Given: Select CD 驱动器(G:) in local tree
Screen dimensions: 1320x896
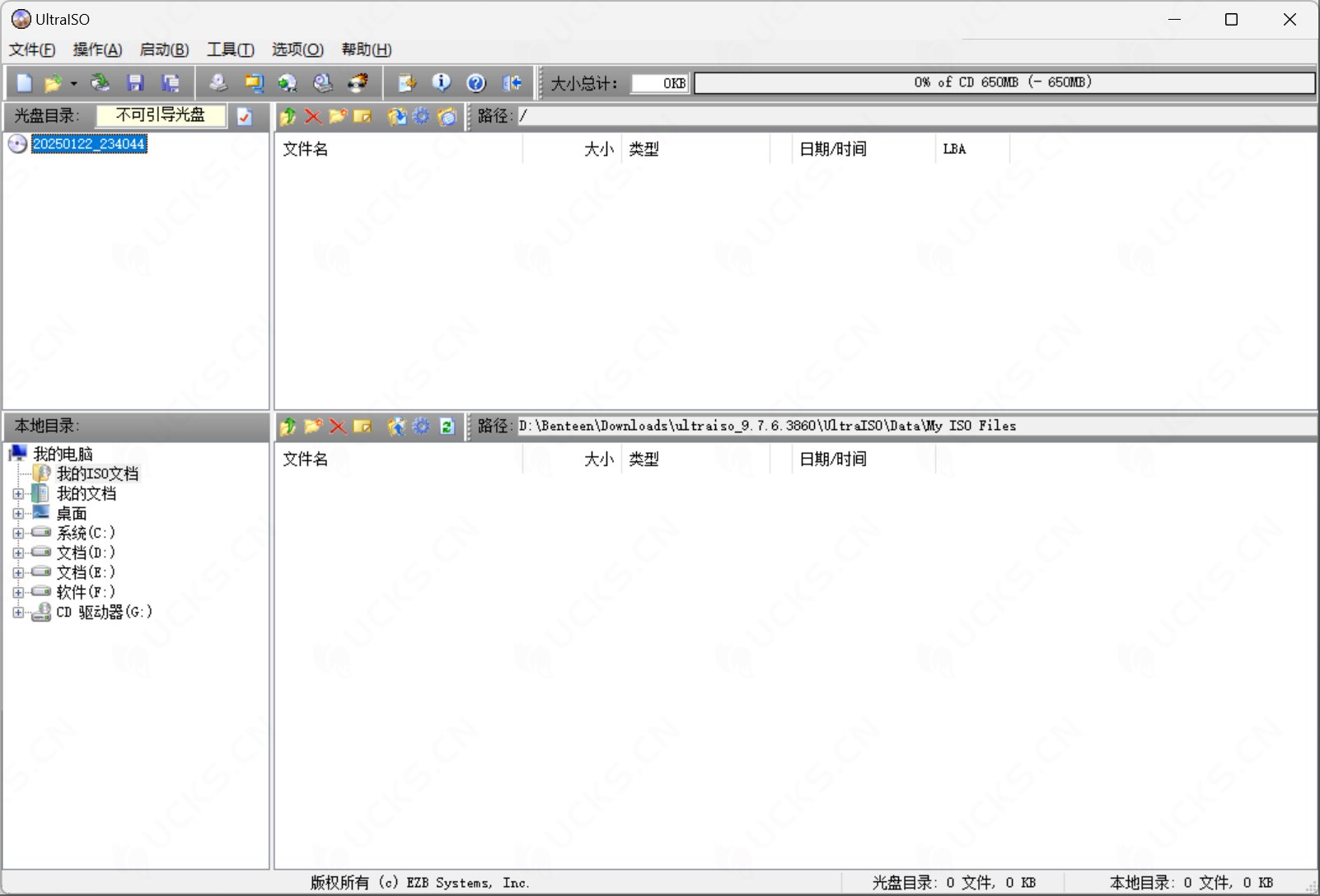Looking at the screenshot, I should [x=104, y=612].
